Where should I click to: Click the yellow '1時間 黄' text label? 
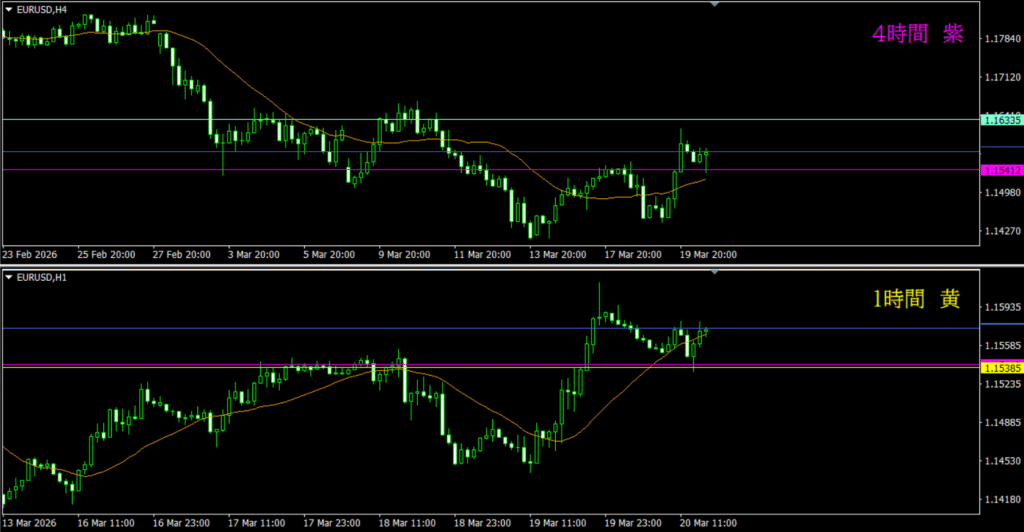point(916,298)
